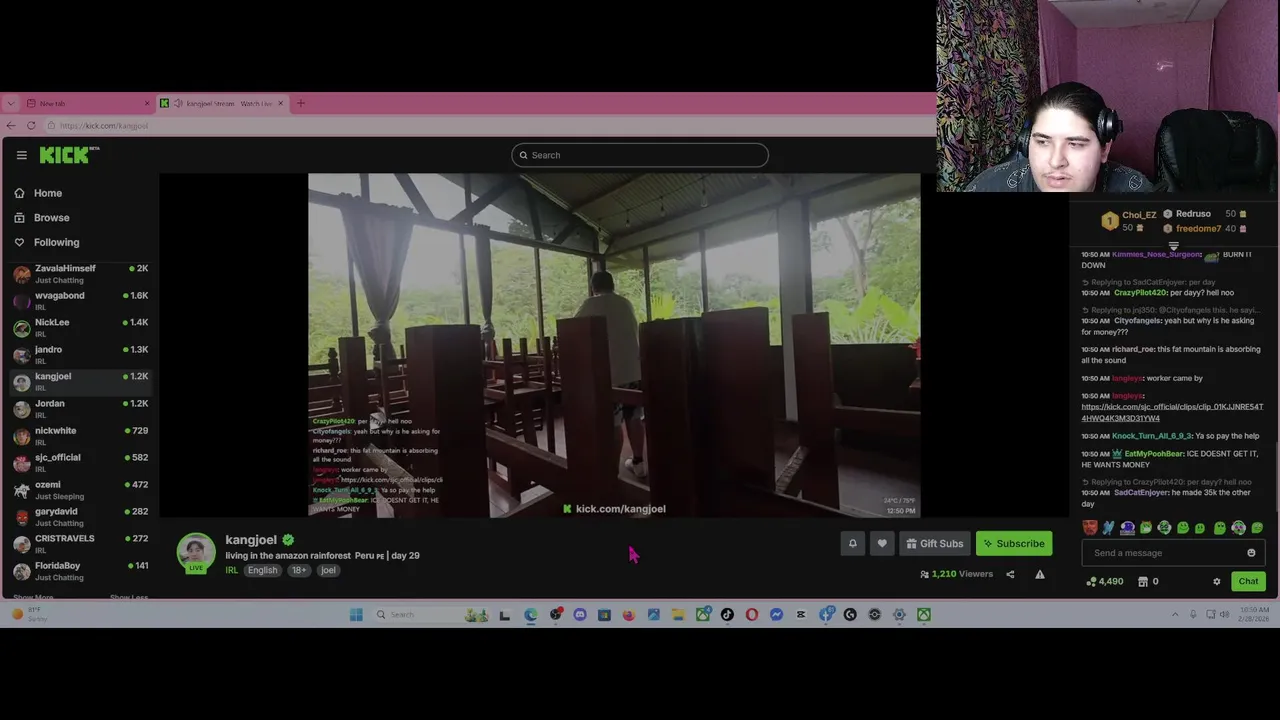
Task: Open the emoji picker in chat
Action: [1251, 553]
